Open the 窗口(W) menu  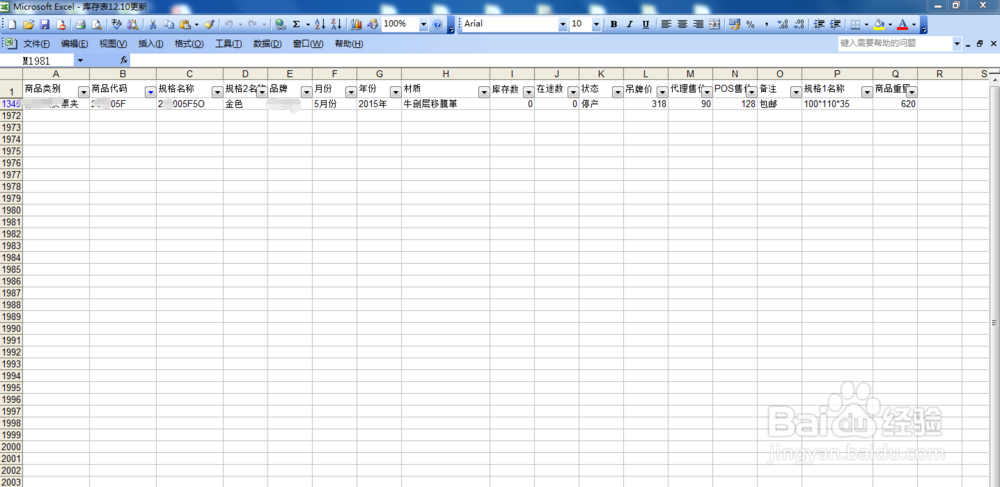[x=308, y=43]
